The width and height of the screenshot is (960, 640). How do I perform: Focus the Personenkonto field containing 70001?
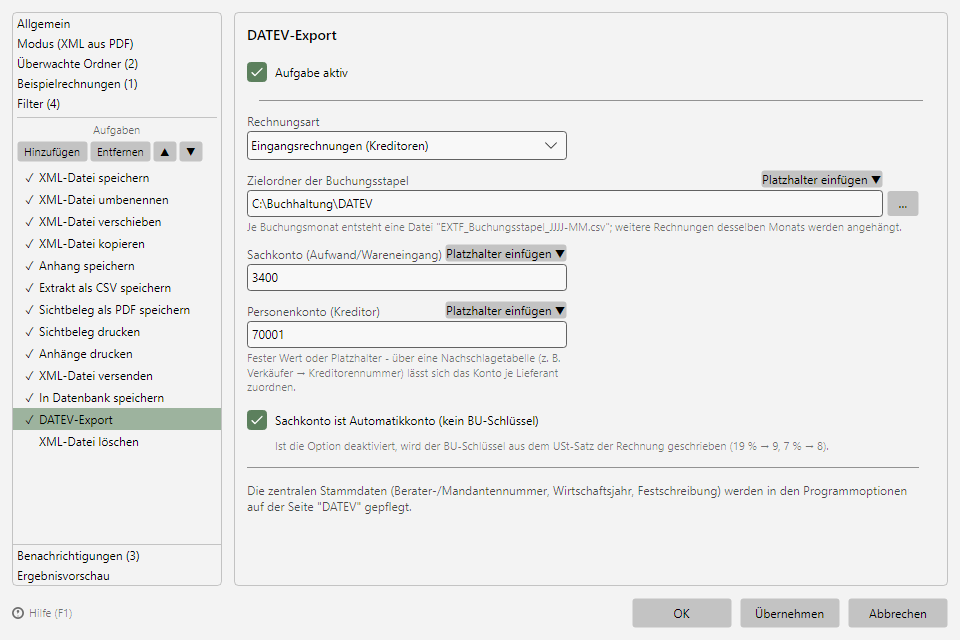tap(407, 334)
